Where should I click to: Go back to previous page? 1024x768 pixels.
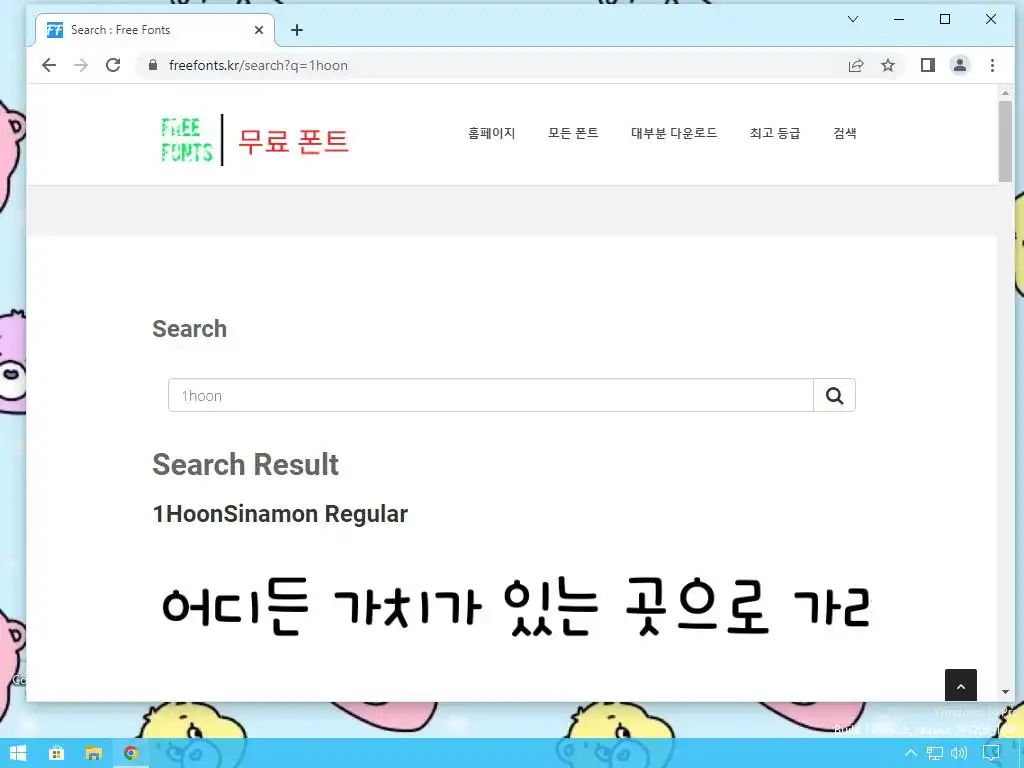(x=49, y=65)
